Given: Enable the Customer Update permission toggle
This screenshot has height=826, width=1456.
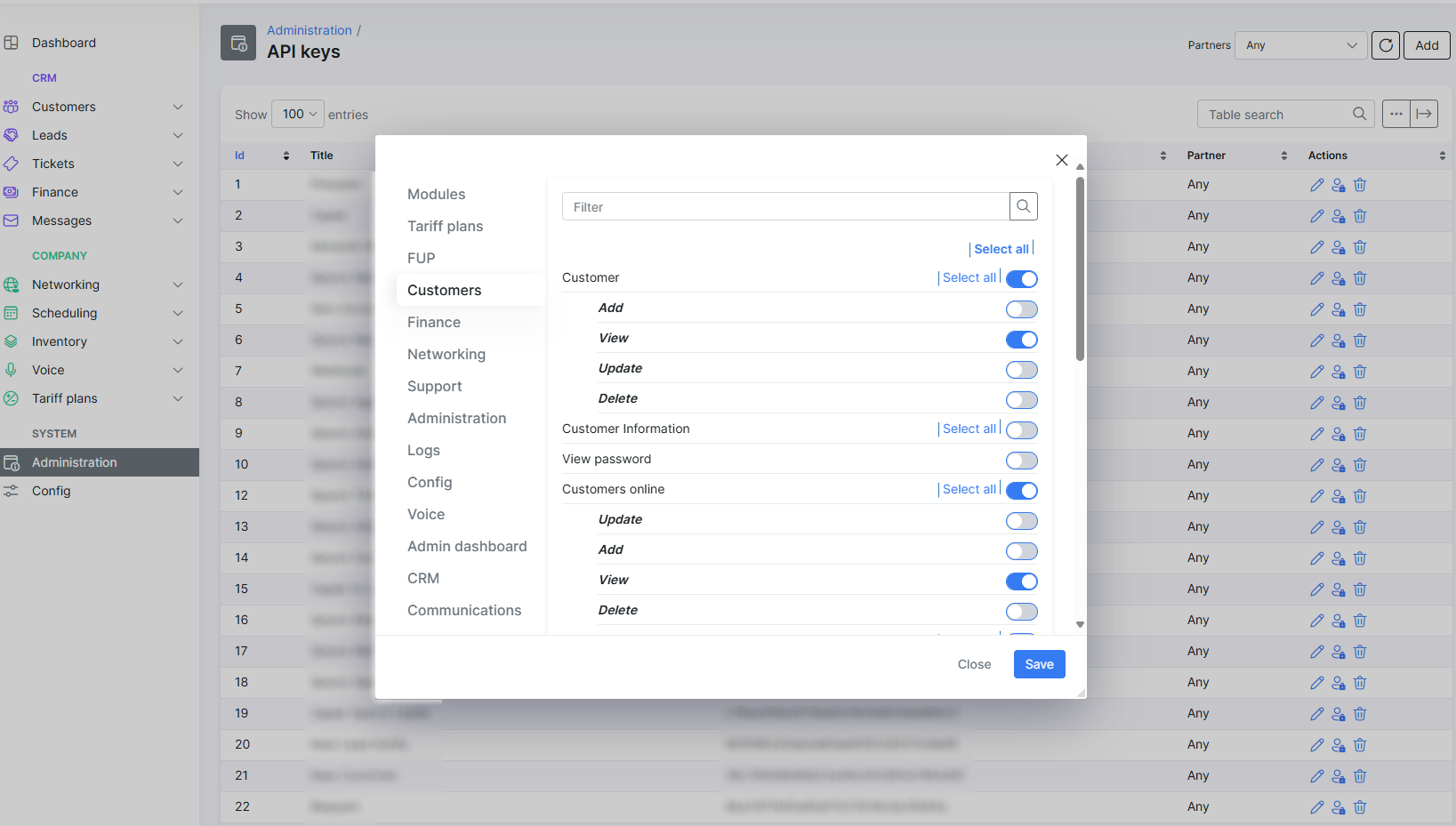Looking at the screenshot, I should [x=1022, y=370].
